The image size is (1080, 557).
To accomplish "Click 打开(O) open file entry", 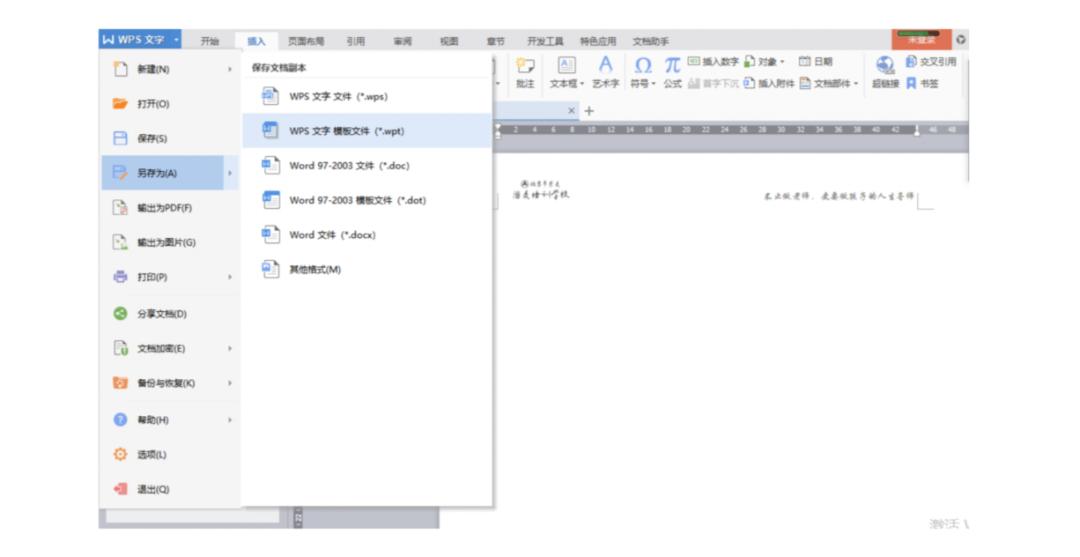I will tap(169, 104).
